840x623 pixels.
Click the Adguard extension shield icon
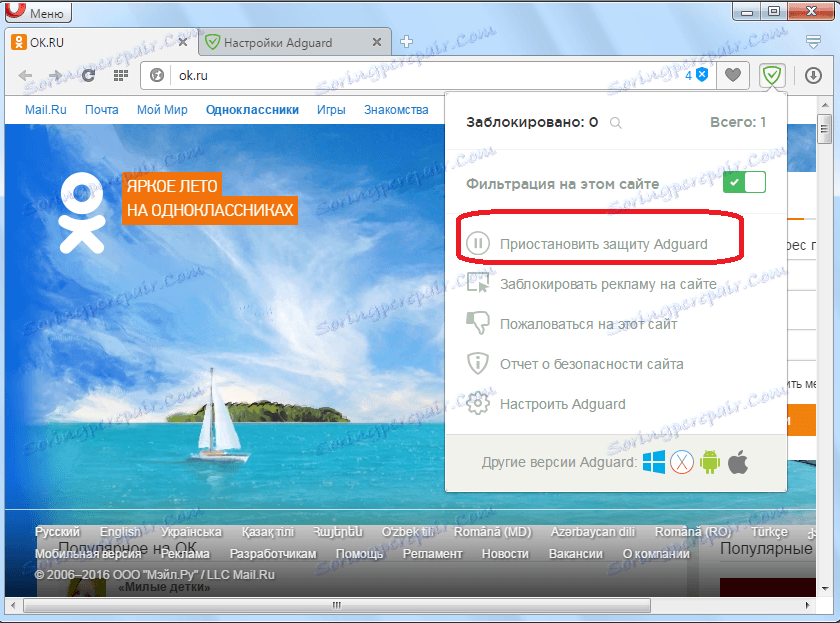pyautogui.click(x=772, y=76)
